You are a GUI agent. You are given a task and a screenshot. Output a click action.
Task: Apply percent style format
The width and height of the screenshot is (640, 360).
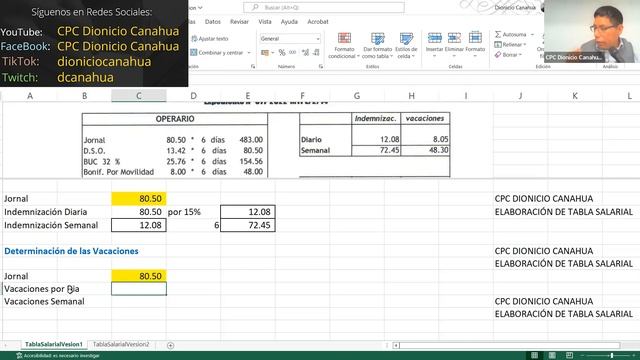pos(282,53)
